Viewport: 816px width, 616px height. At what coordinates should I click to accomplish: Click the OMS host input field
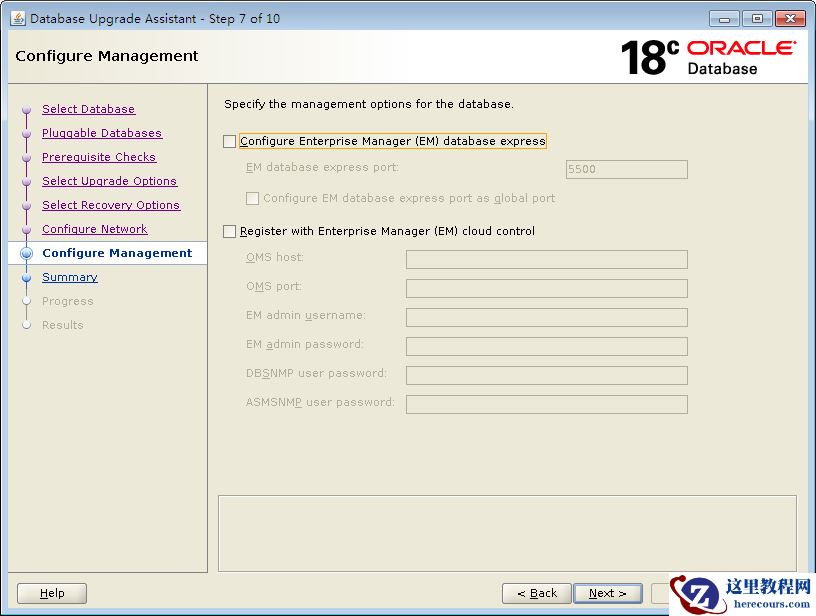click(546, 259)
